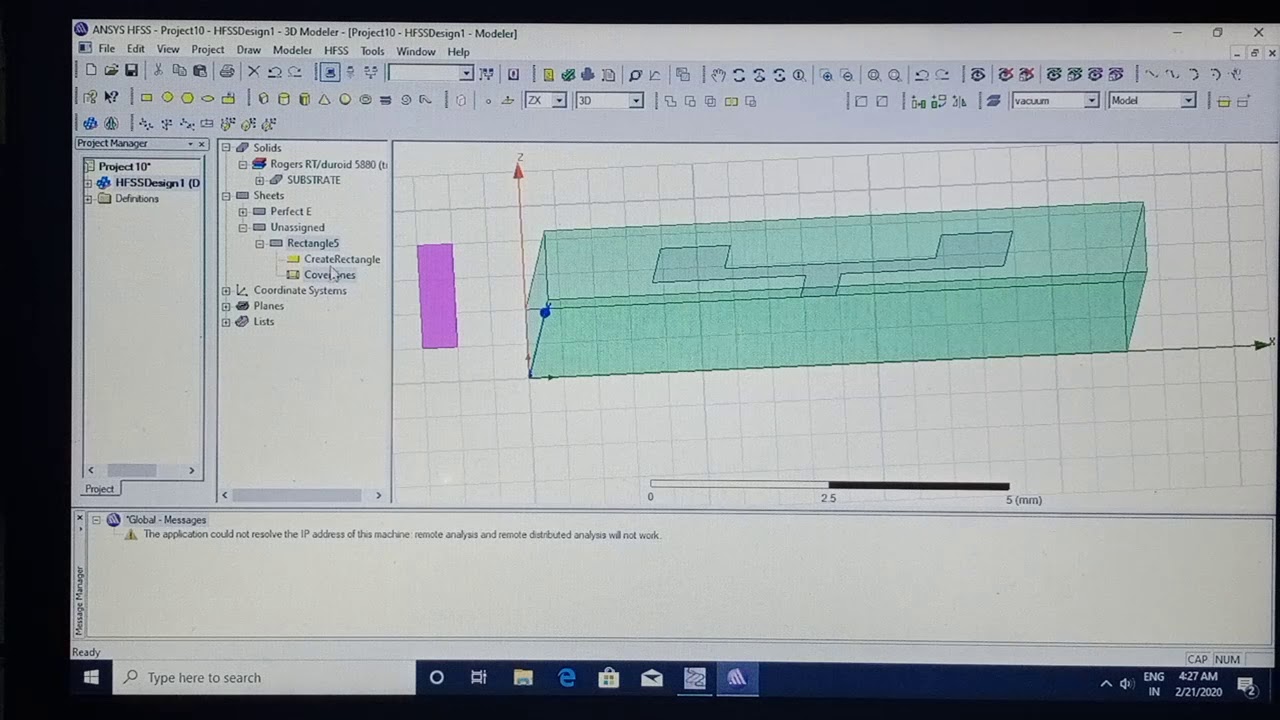Select the Draw box tool
This screenshot has width=1280, height=720.
(263, 99)
